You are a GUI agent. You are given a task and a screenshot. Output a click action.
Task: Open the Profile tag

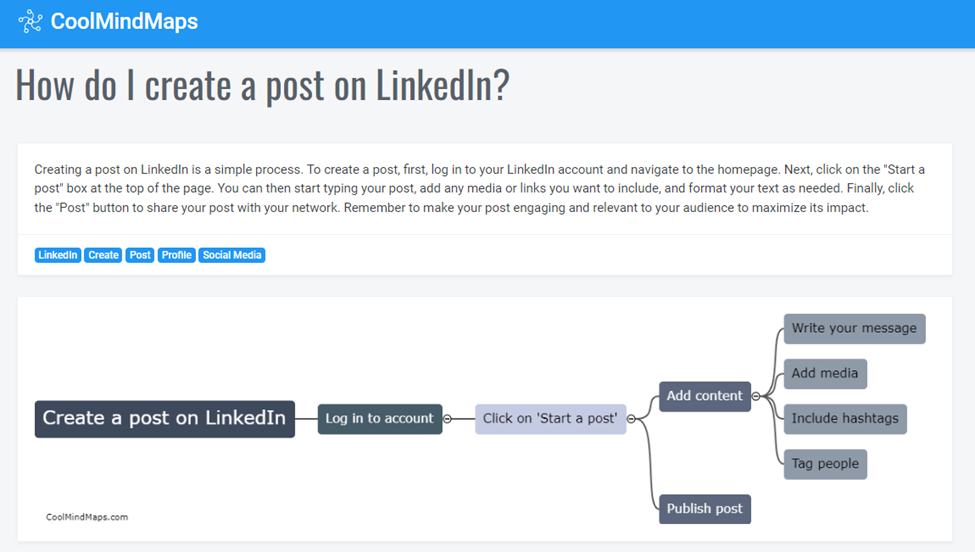[177, 255]
